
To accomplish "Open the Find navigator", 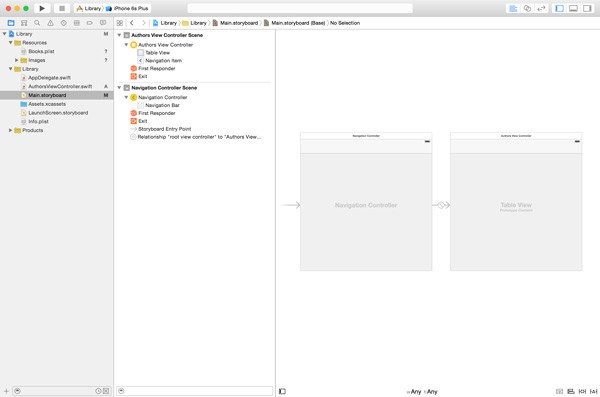I will coord(37,23).
